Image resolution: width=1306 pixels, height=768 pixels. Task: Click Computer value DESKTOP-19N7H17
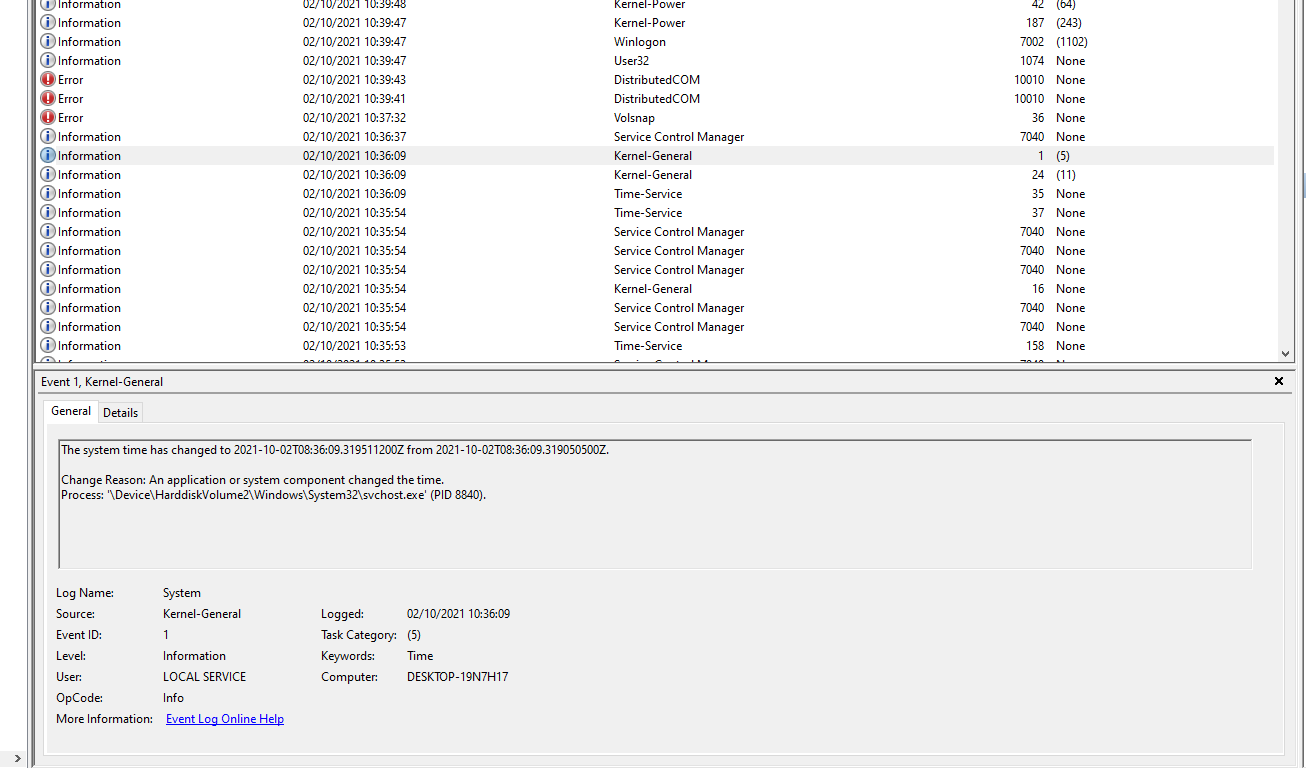(x=458, y=677)
